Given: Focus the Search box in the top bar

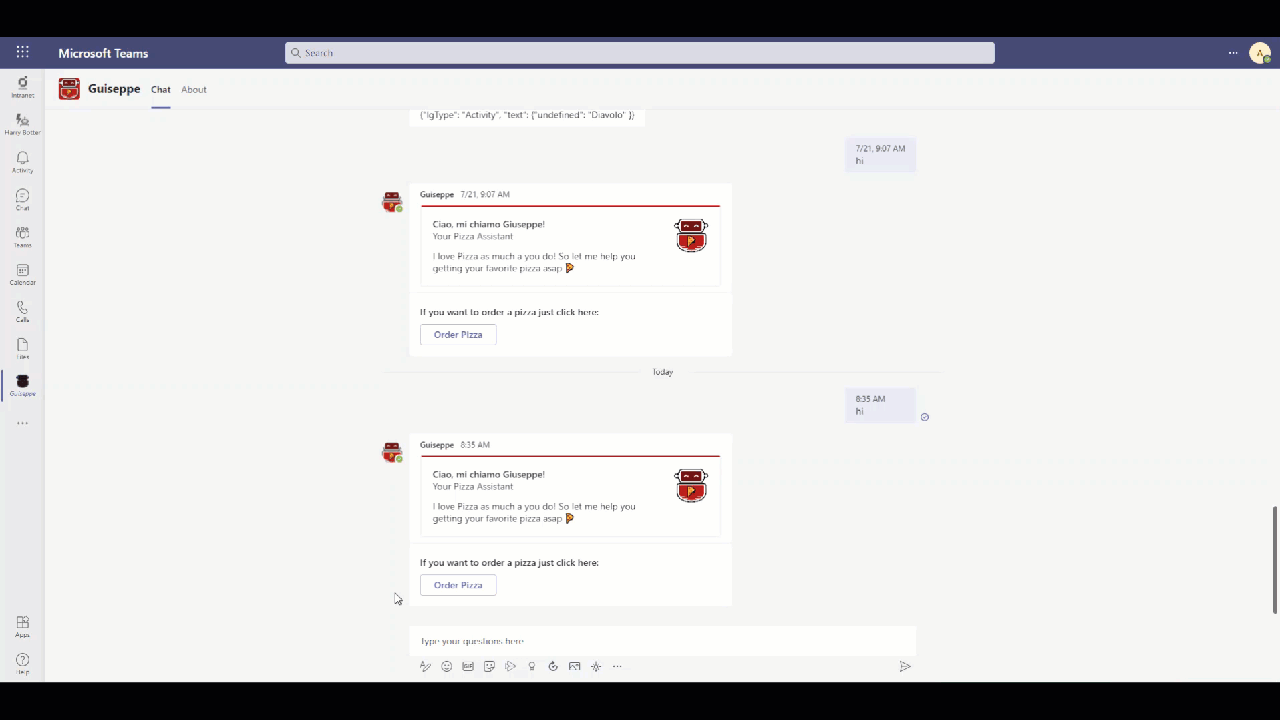Looking at the screenshot, I should [640, 53].
